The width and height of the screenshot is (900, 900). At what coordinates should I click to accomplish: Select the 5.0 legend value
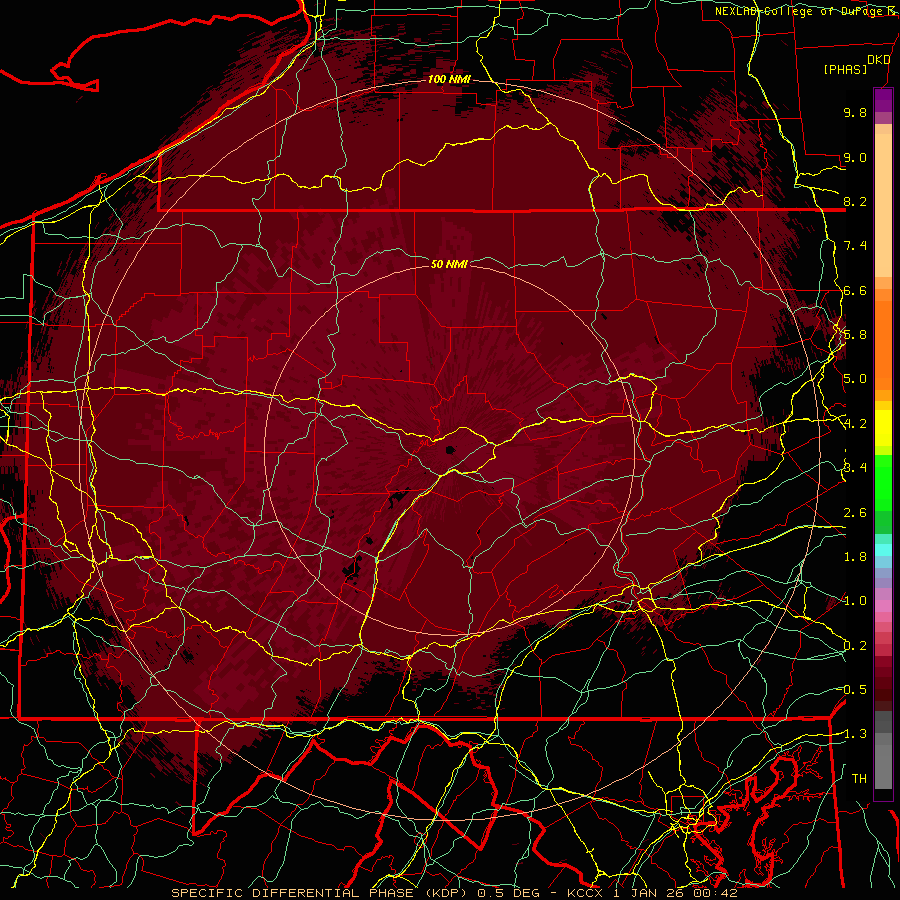coord(855,379)
